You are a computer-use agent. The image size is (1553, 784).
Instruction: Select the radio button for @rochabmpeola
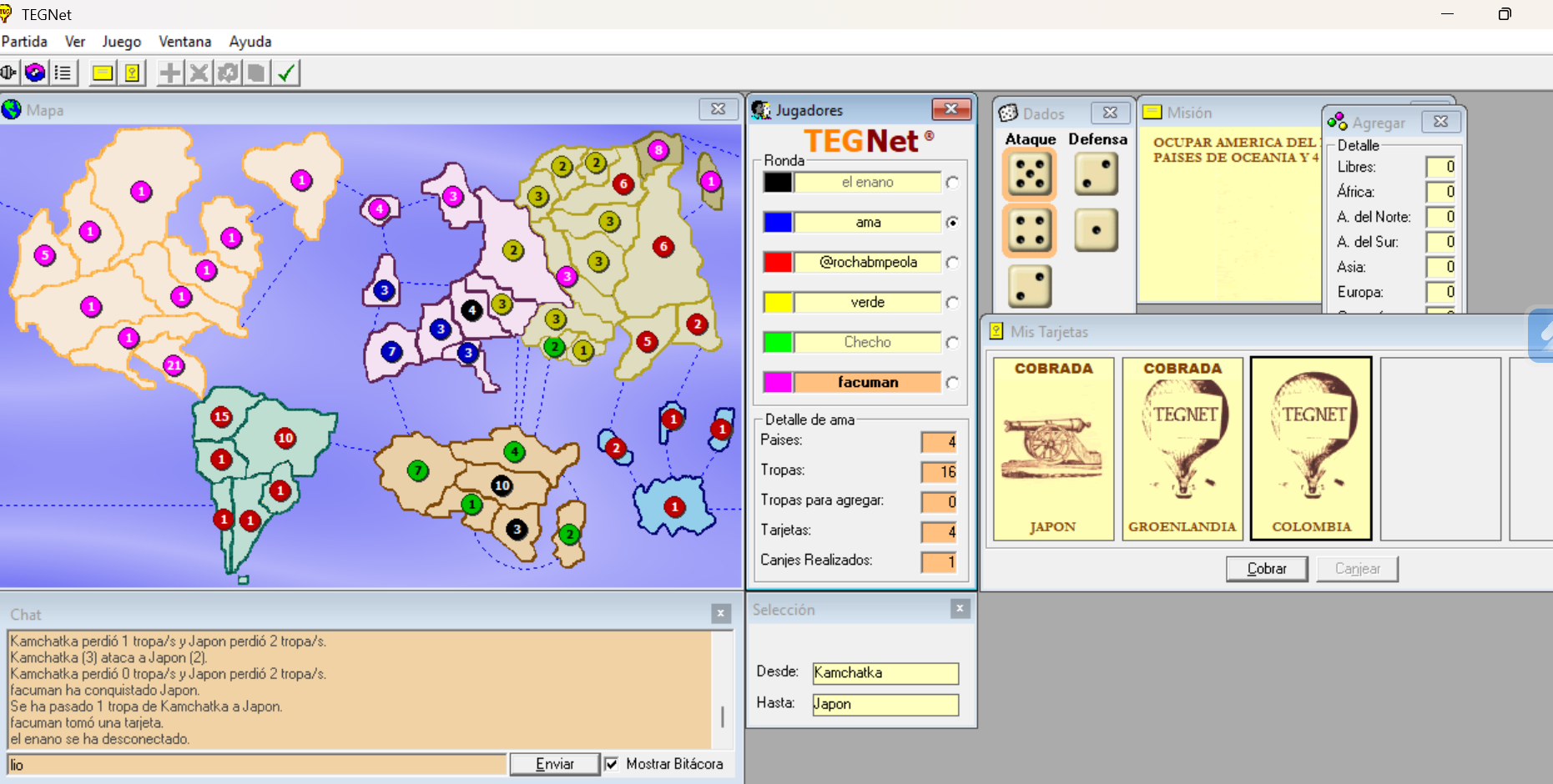pos(952,263)
